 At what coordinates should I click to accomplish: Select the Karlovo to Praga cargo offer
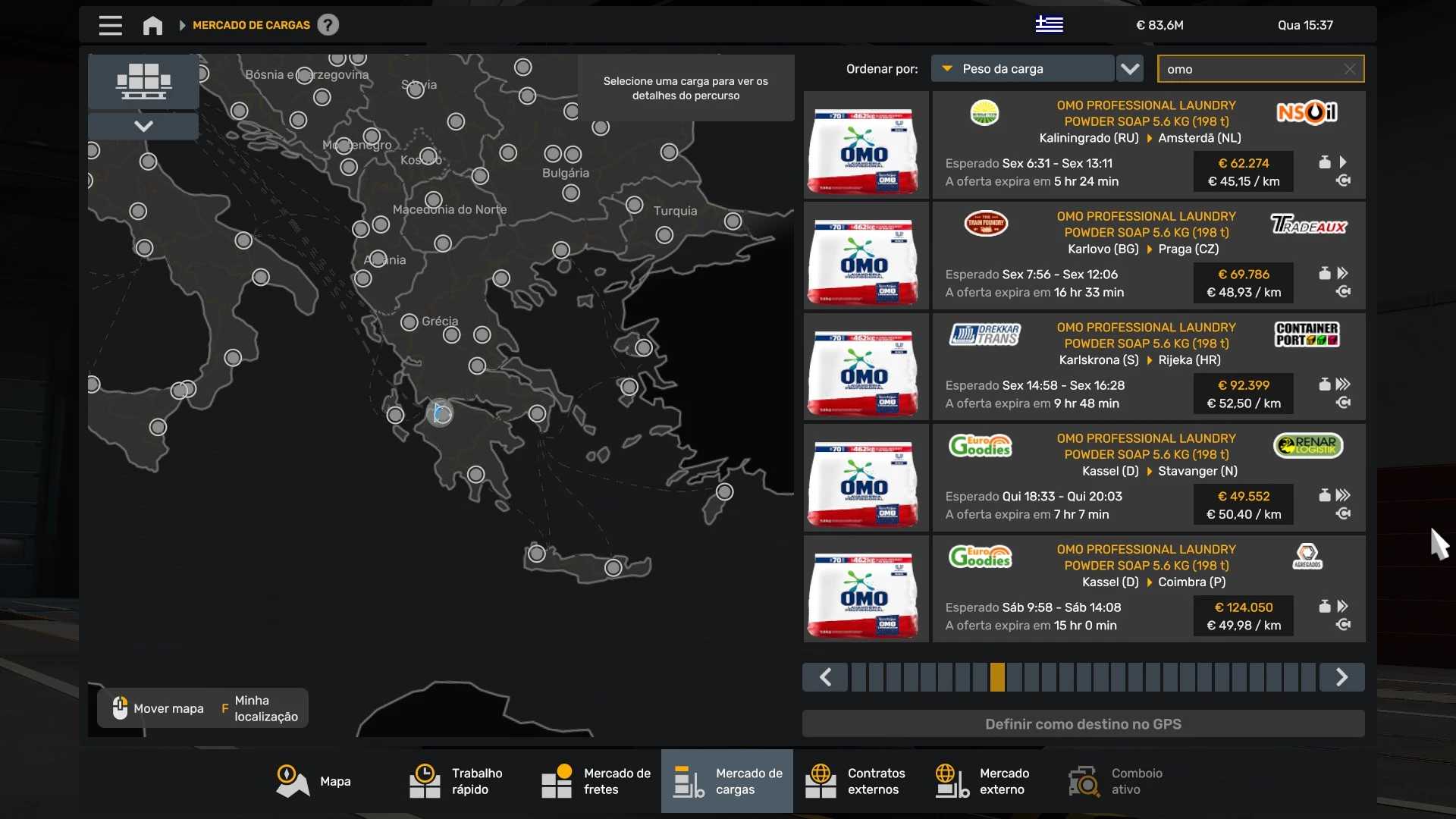[x=1149, y=256]
